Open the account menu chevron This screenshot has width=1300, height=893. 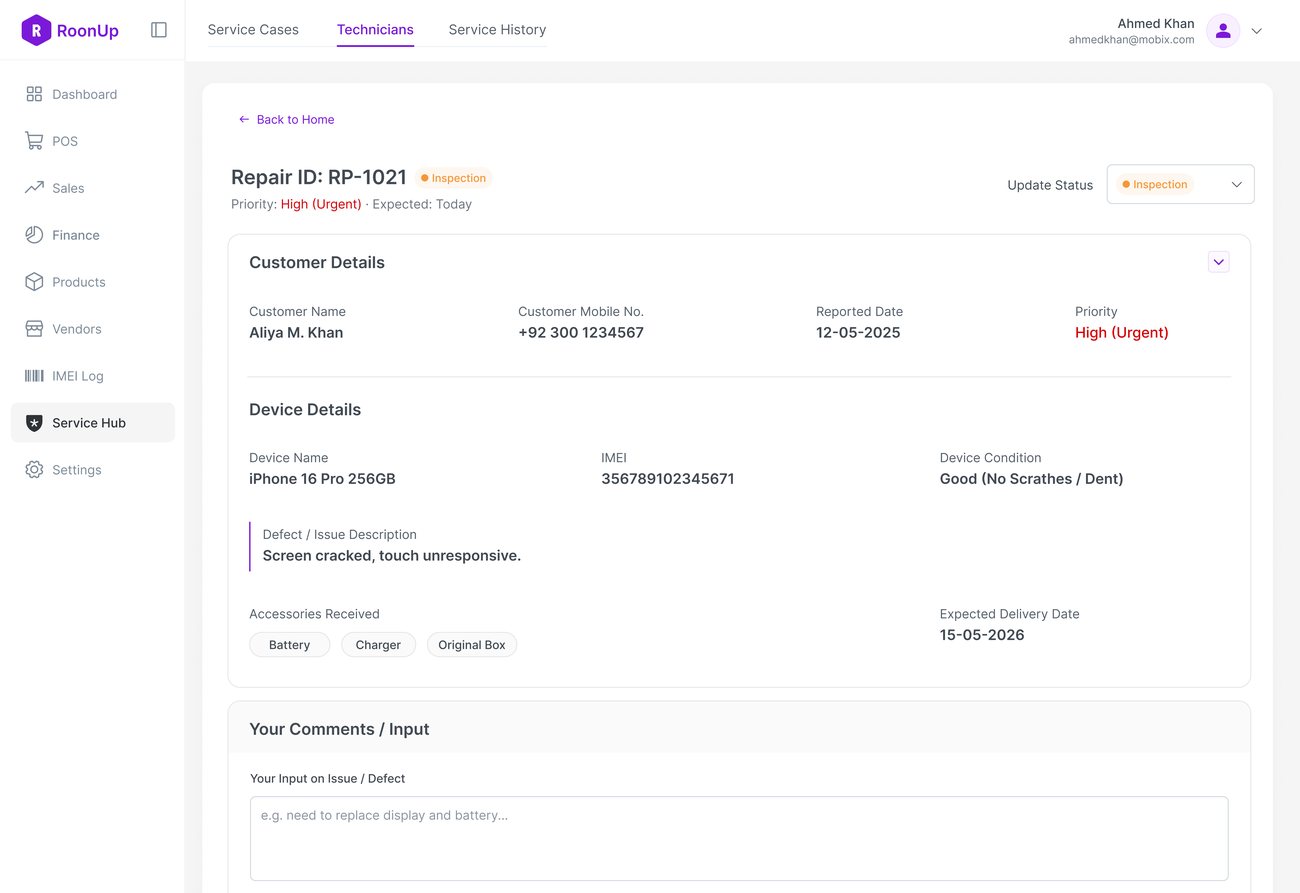(1257, 31)
